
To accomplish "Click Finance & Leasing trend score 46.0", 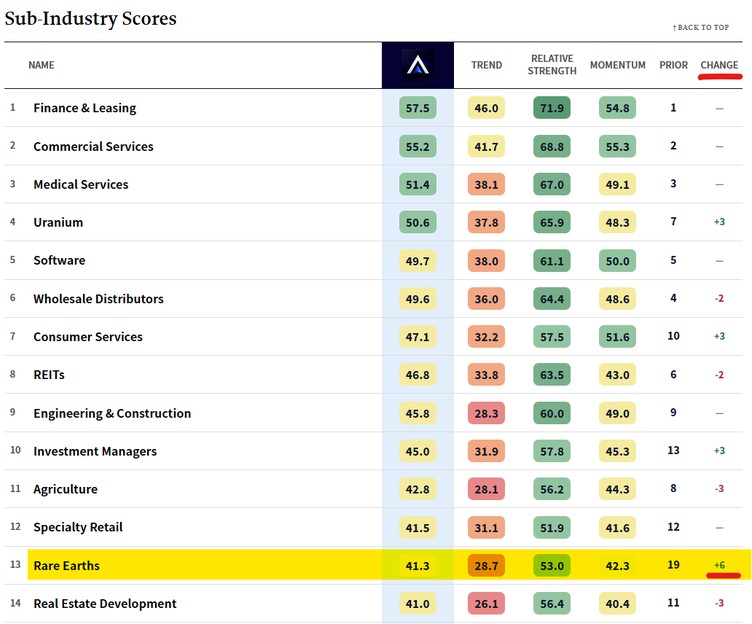I will point(486,108).
